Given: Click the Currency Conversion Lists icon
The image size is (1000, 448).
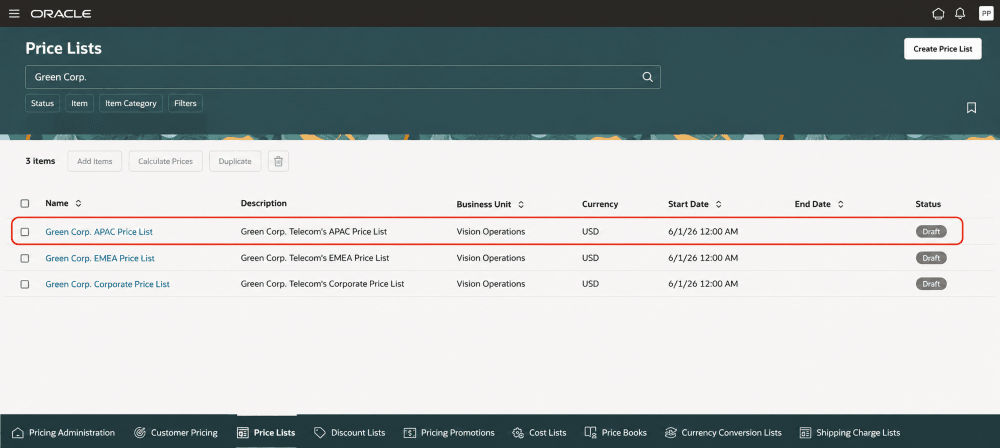Looking at the screenshot, I should click(670, 433).
